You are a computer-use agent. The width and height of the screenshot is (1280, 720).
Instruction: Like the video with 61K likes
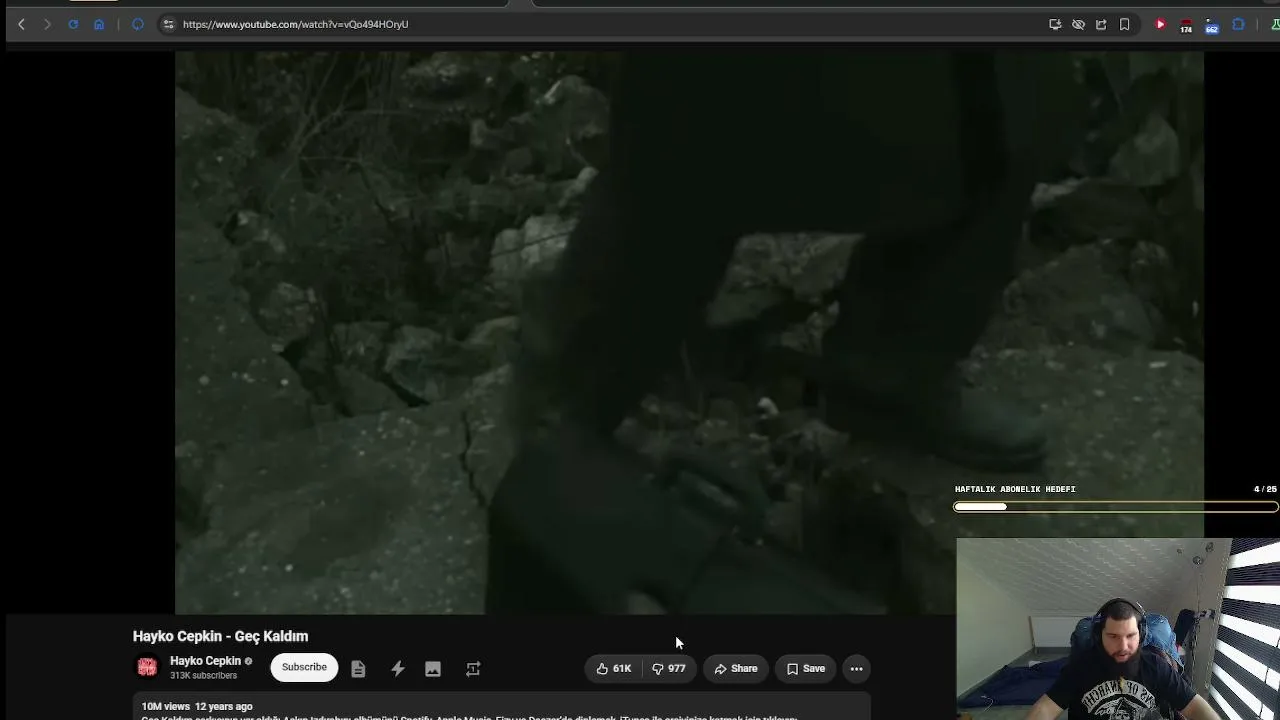click(613, 668)
